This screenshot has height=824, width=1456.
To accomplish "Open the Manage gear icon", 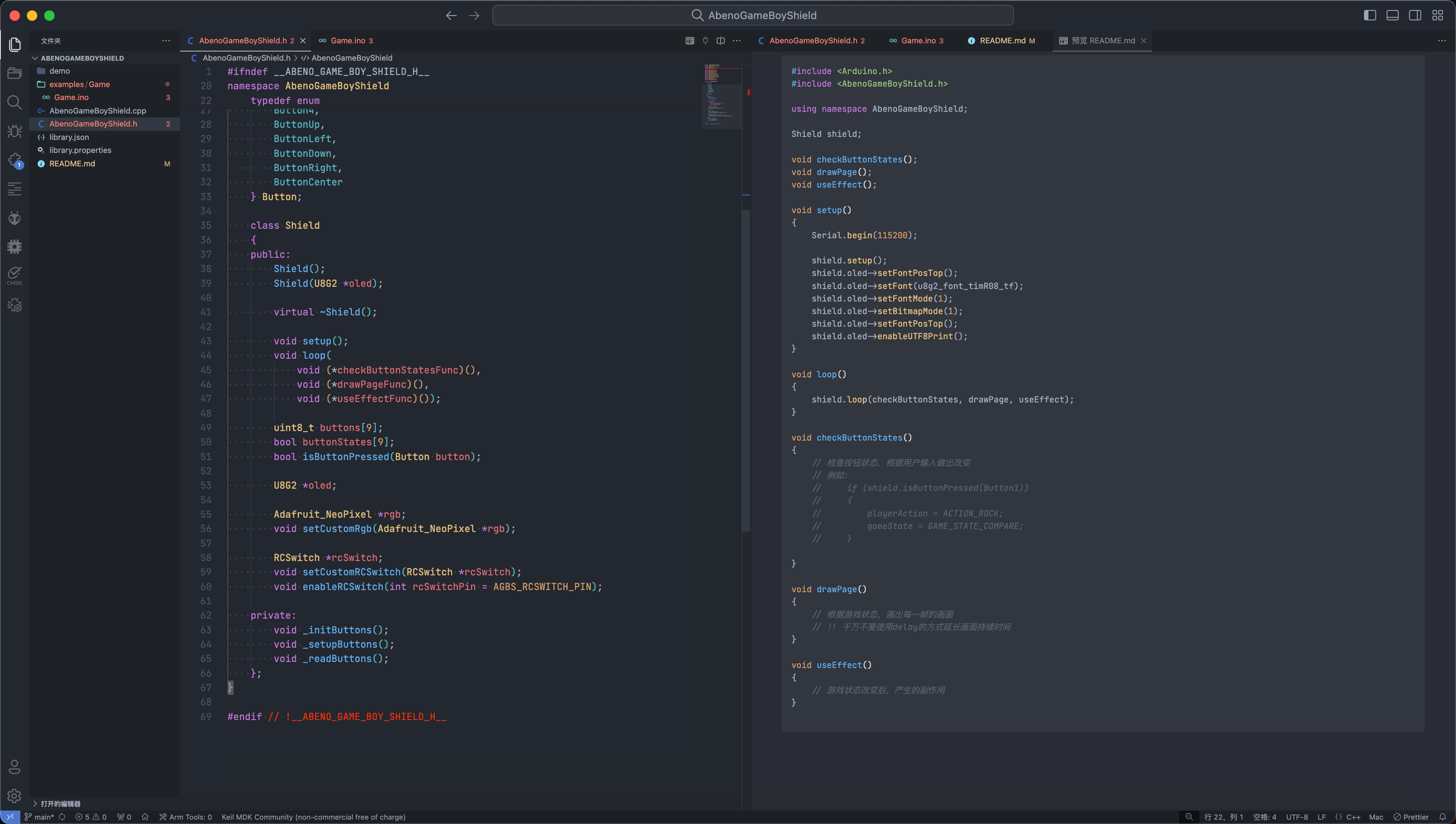I will tap(15, 796).
